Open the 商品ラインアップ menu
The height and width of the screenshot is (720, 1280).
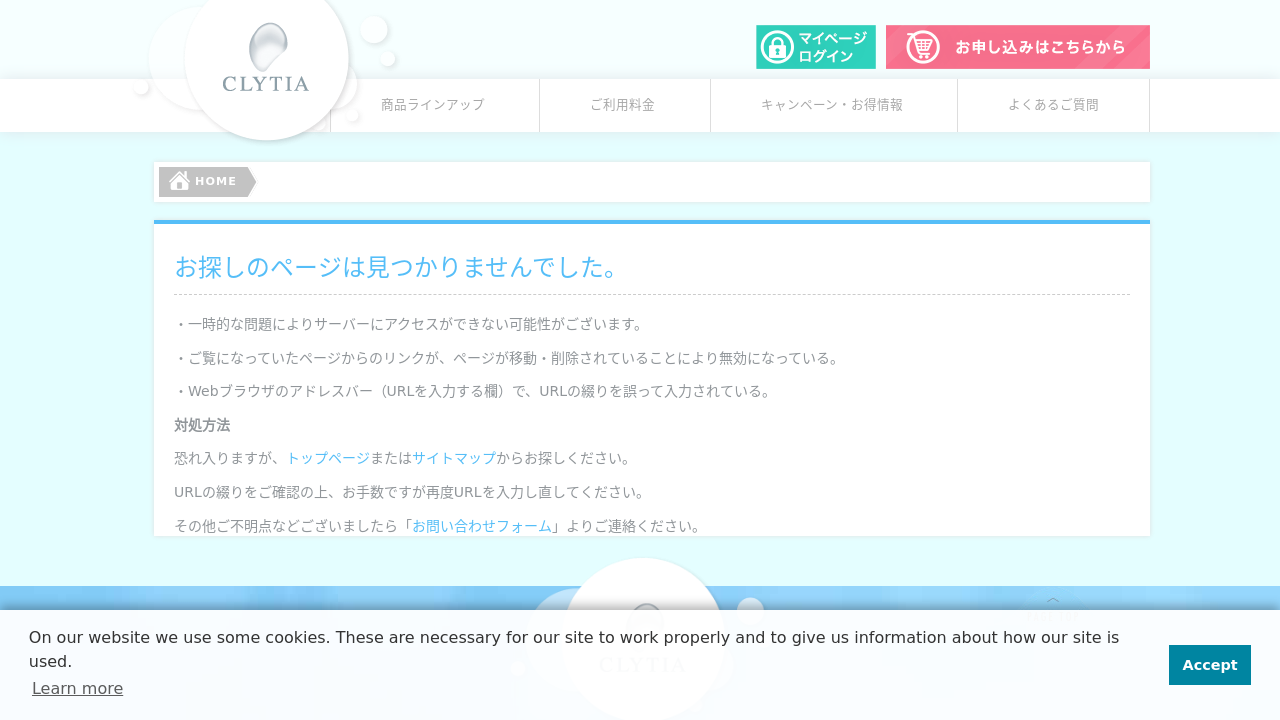pyautogui.click(x=433, y=105)
